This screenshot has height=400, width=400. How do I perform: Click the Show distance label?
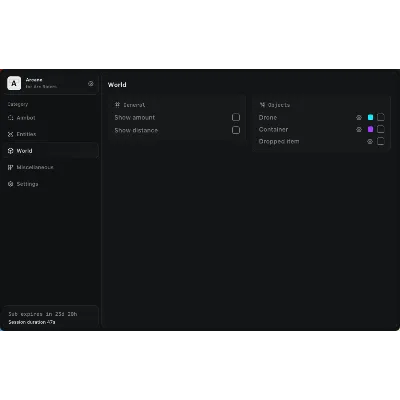(x=136, y=130)
